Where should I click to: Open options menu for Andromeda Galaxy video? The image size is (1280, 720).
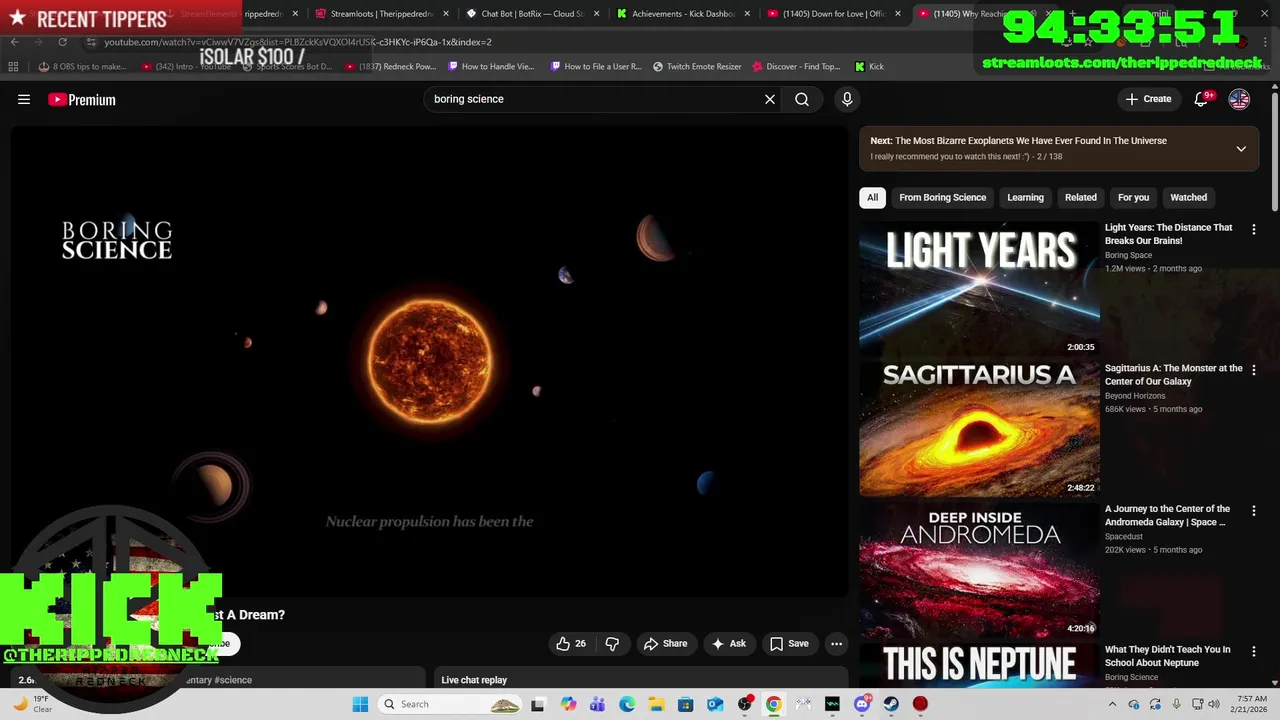1254,511
